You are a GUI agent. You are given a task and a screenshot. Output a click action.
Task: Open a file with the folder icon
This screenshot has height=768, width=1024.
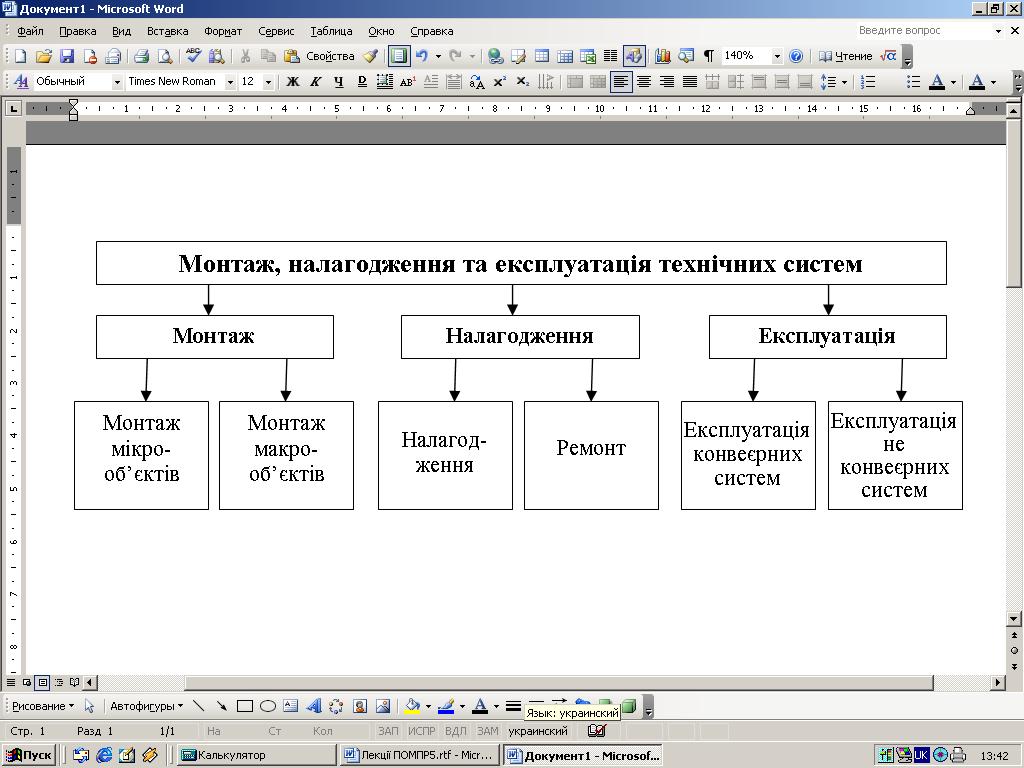[x=43, y=56]
